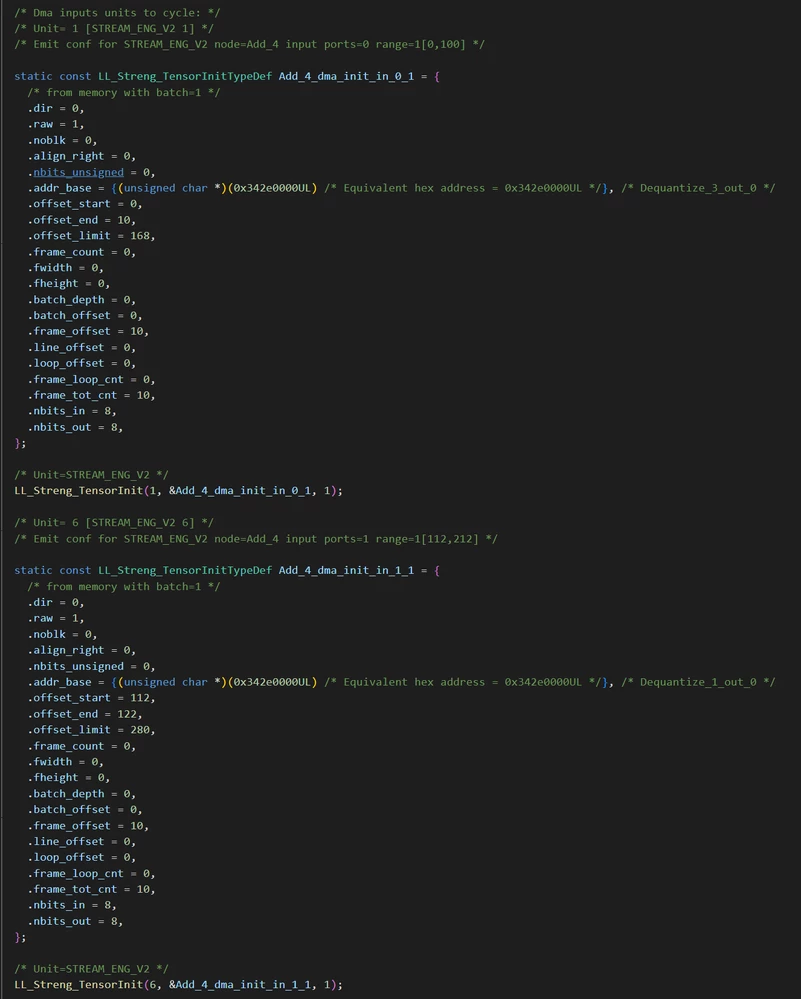Click the '.offset_end = 122,' line
Image resolution: width=801 pixels, height=999 pixels.
(85, 714)
